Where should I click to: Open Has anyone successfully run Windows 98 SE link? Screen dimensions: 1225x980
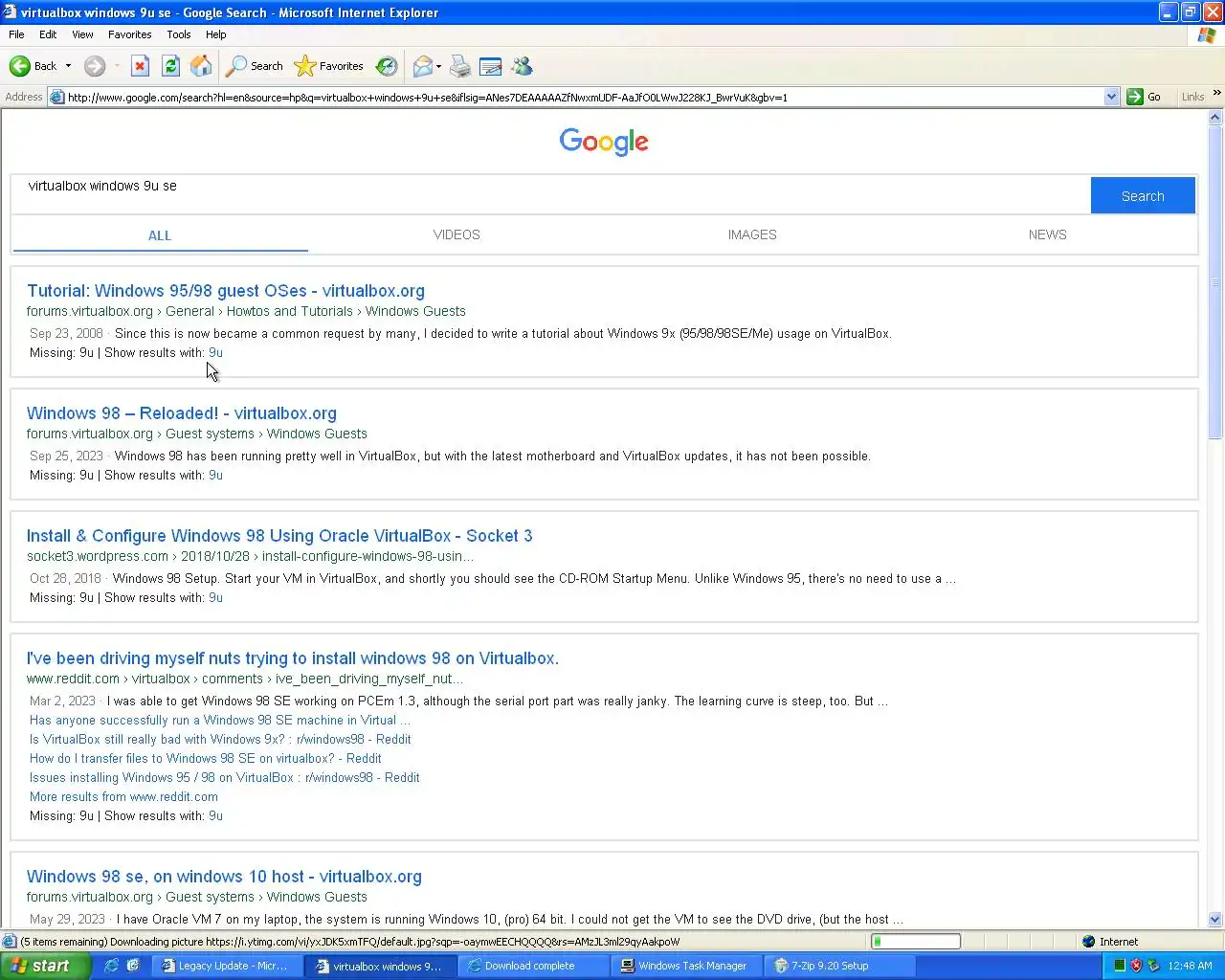pos(219,720)
